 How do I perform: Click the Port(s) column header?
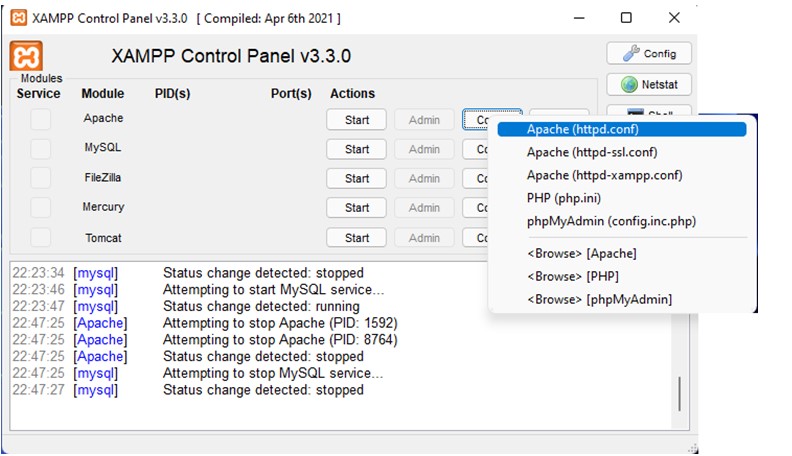tap(291, 94)
